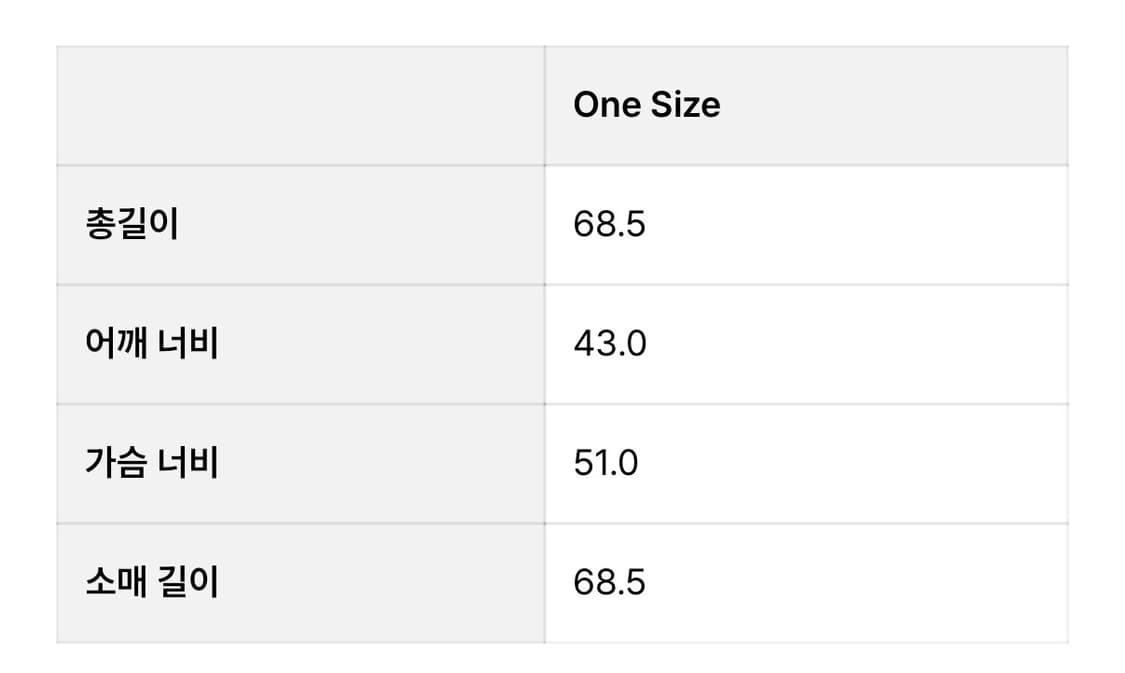Click the word 소매 in the last row
Image resolution: width=1125 pixels, height=673 pixels.
116,582
